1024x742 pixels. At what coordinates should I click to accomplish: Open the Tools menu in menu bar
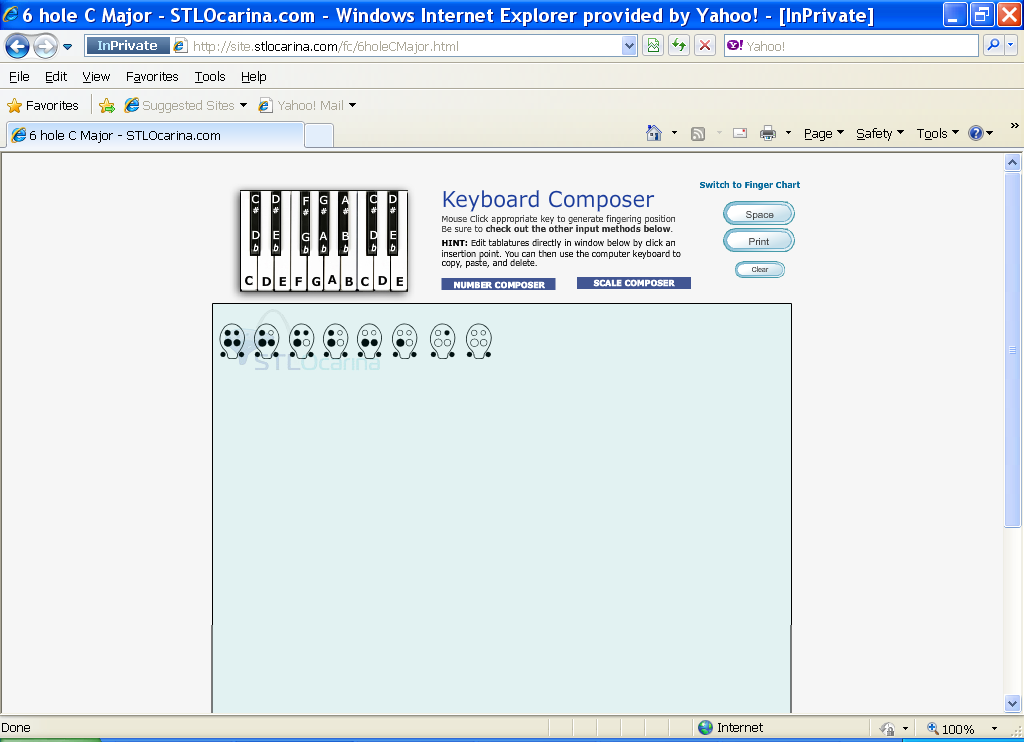(210, 76)
